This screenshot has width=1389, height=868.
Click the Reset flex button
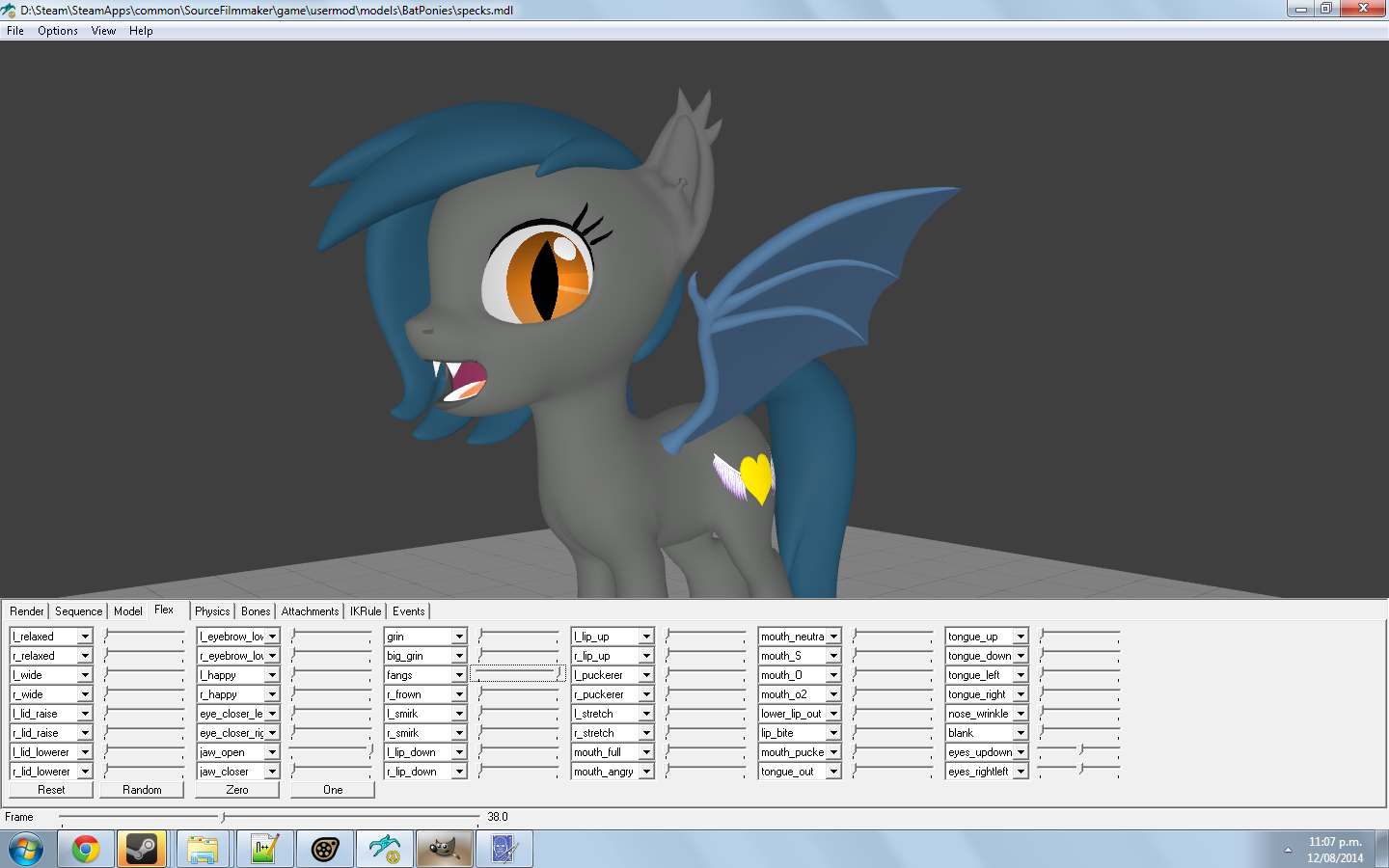[x=51, y=790]
